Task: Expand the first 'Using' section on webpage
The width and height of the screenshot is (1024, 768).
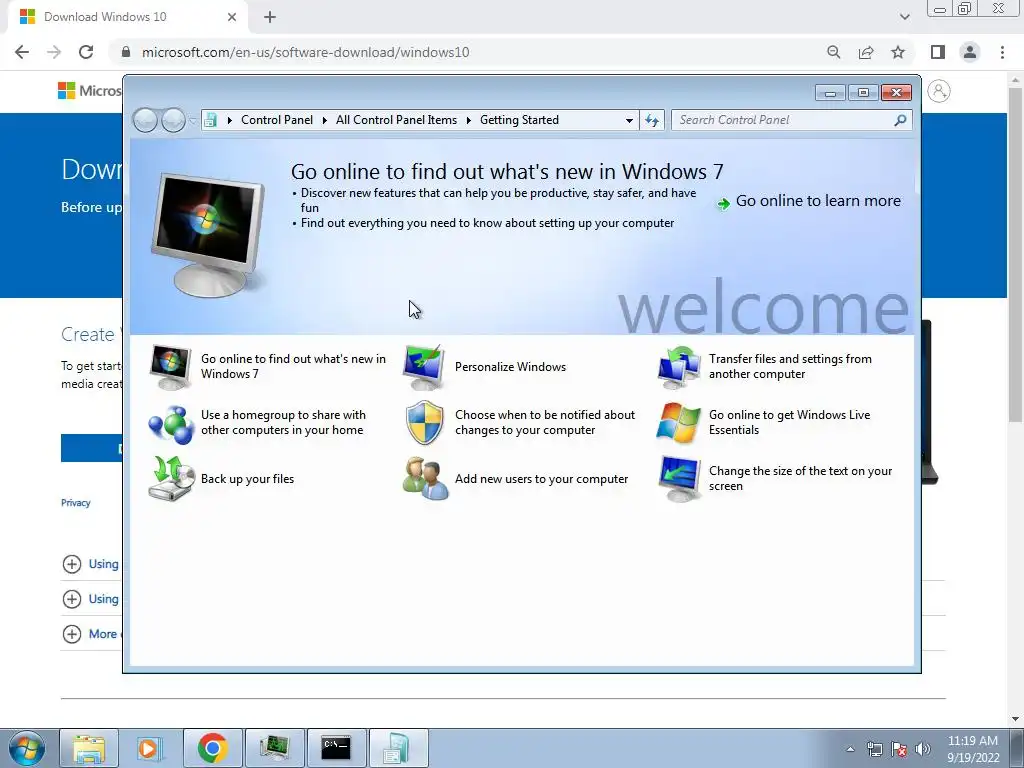Action: point(72,564)
